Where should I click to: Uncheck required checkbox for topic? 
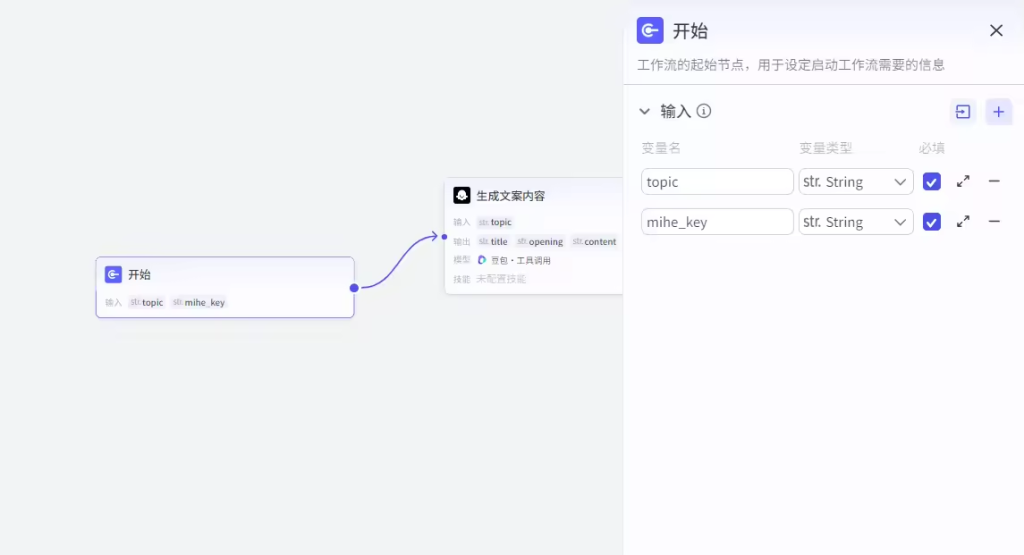[932, 181]
